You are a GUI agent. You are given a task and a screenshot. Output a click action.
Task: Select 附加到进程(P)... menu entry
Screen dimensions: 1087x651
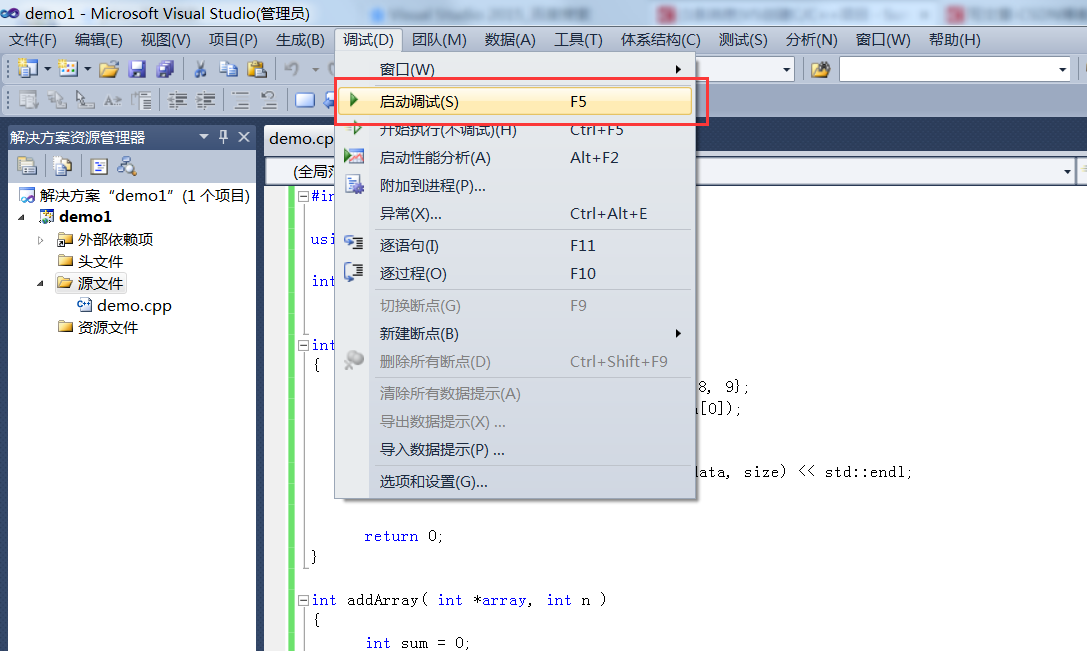point(514,186)
